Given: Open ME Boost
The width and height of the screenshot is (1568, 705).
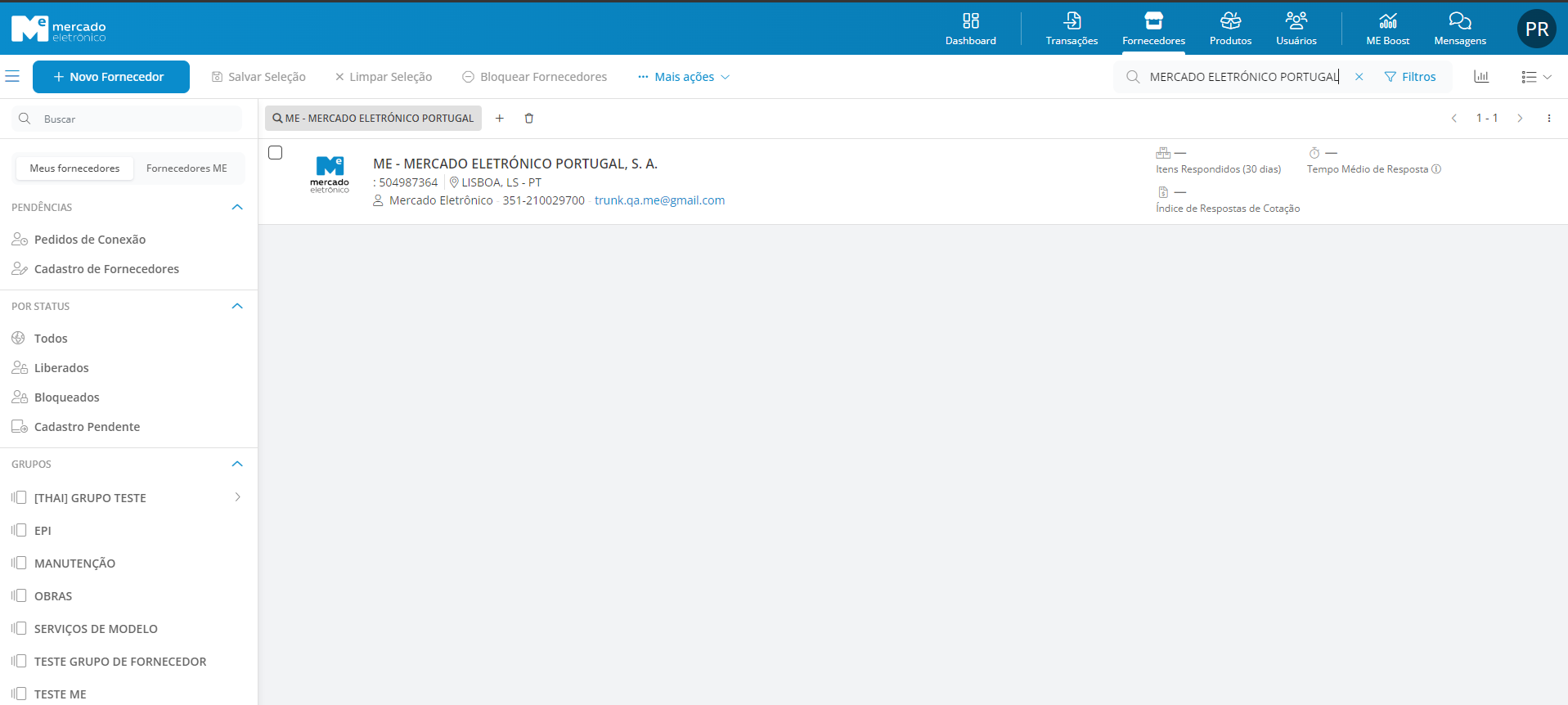Looking at the screenshot, I should 1387,29.
